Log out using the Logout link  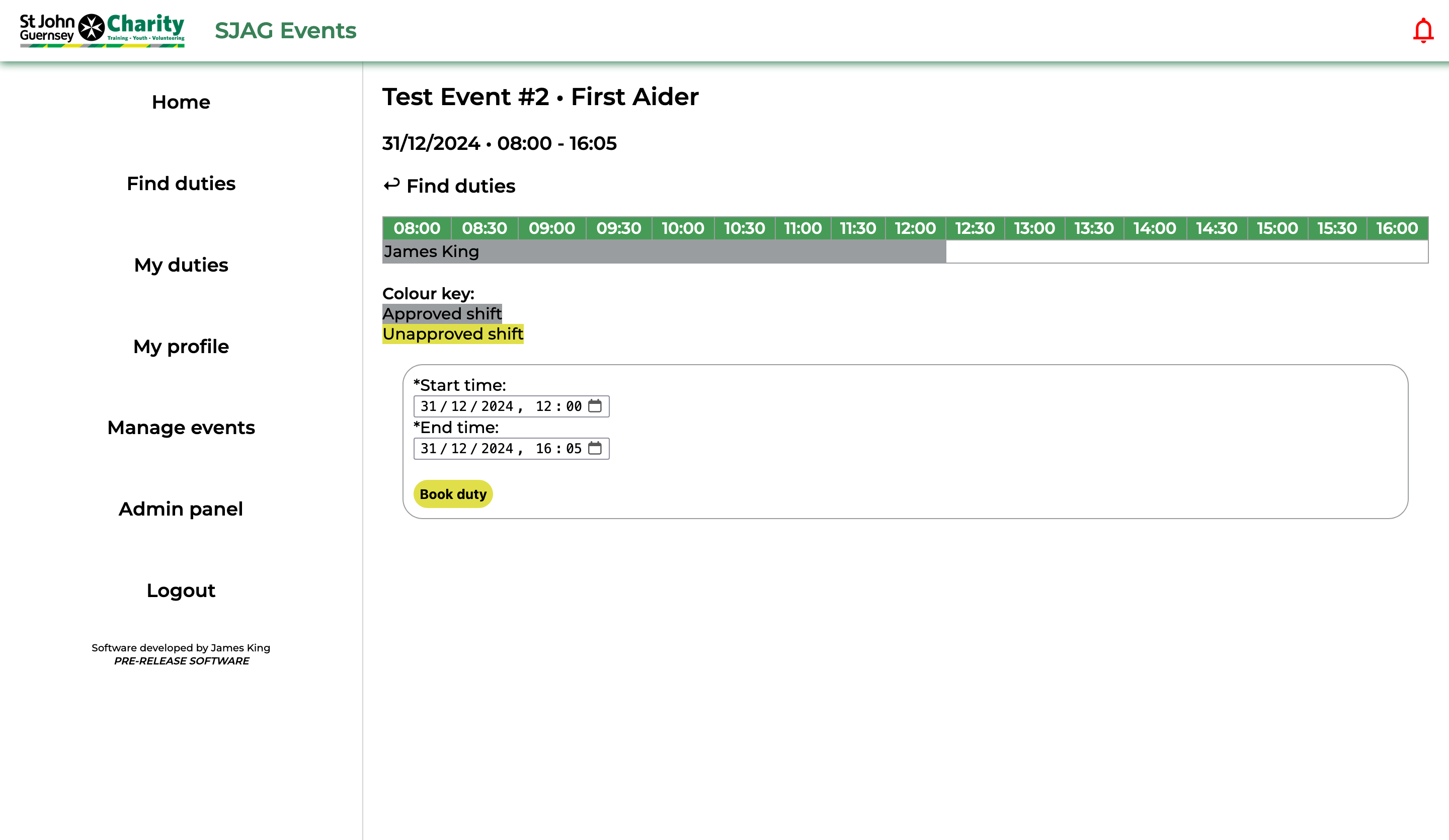coord(181,591)
